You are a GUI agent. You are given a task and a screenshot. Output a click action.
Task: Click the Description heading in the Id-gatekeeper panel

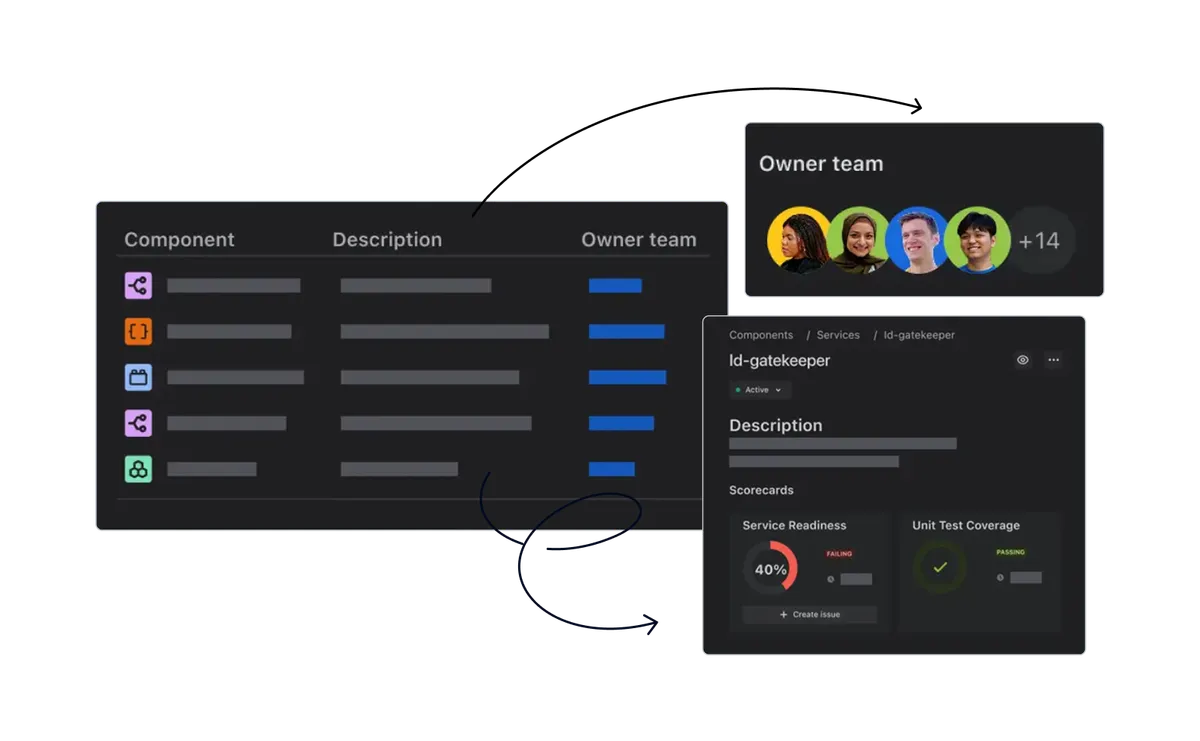point(776,425)
